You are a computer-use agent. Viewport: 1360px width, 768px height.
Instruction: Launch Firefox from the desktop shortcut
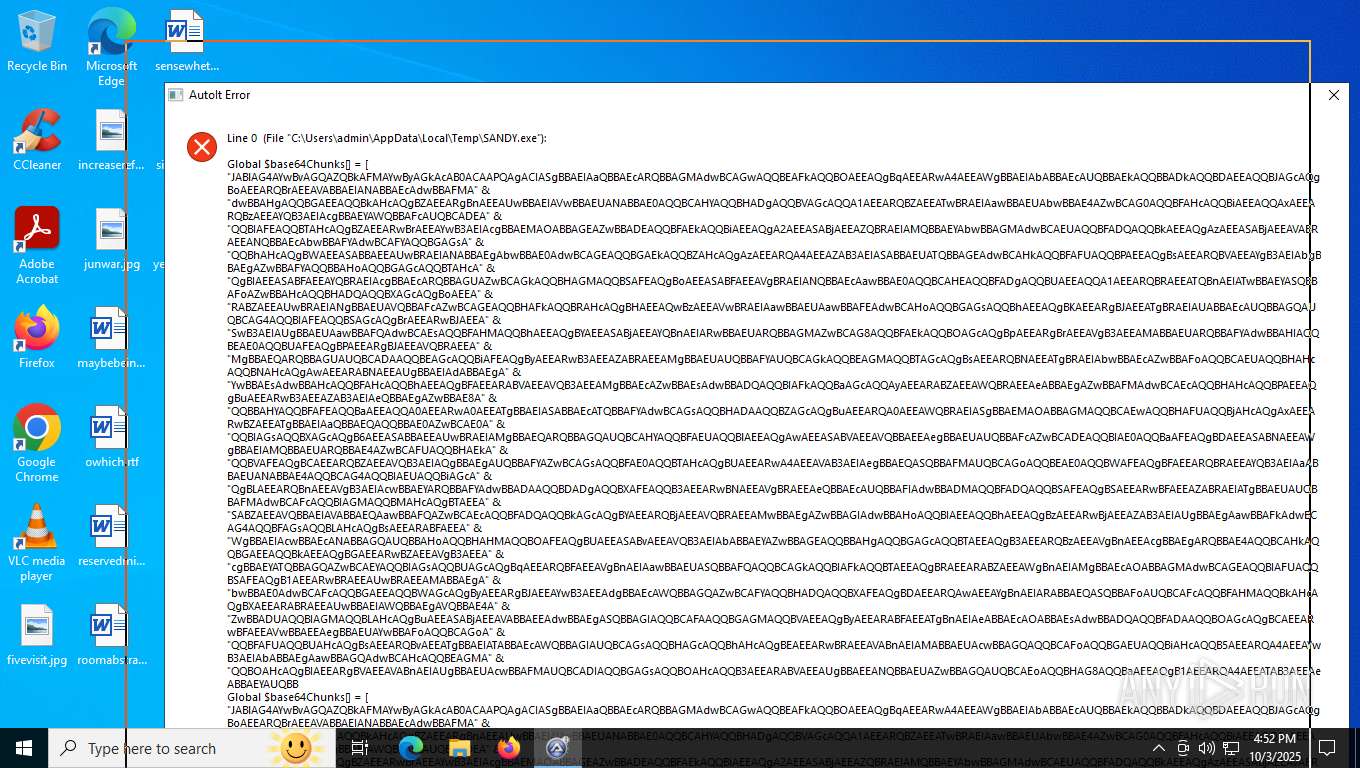click(37, 338)
